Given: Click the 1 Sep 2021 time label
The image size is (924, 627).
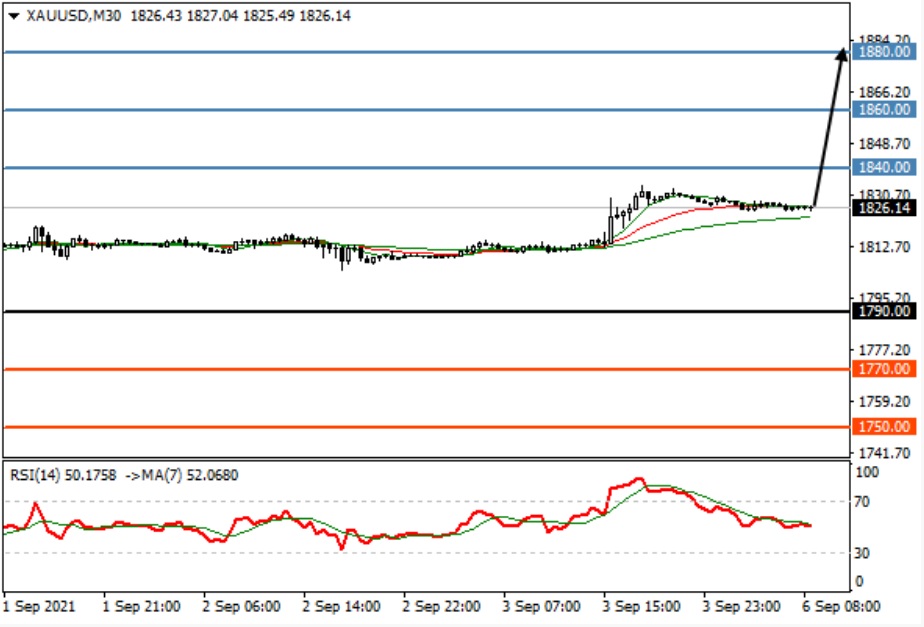Looking at the screenshot, I should tap(39, 606).
